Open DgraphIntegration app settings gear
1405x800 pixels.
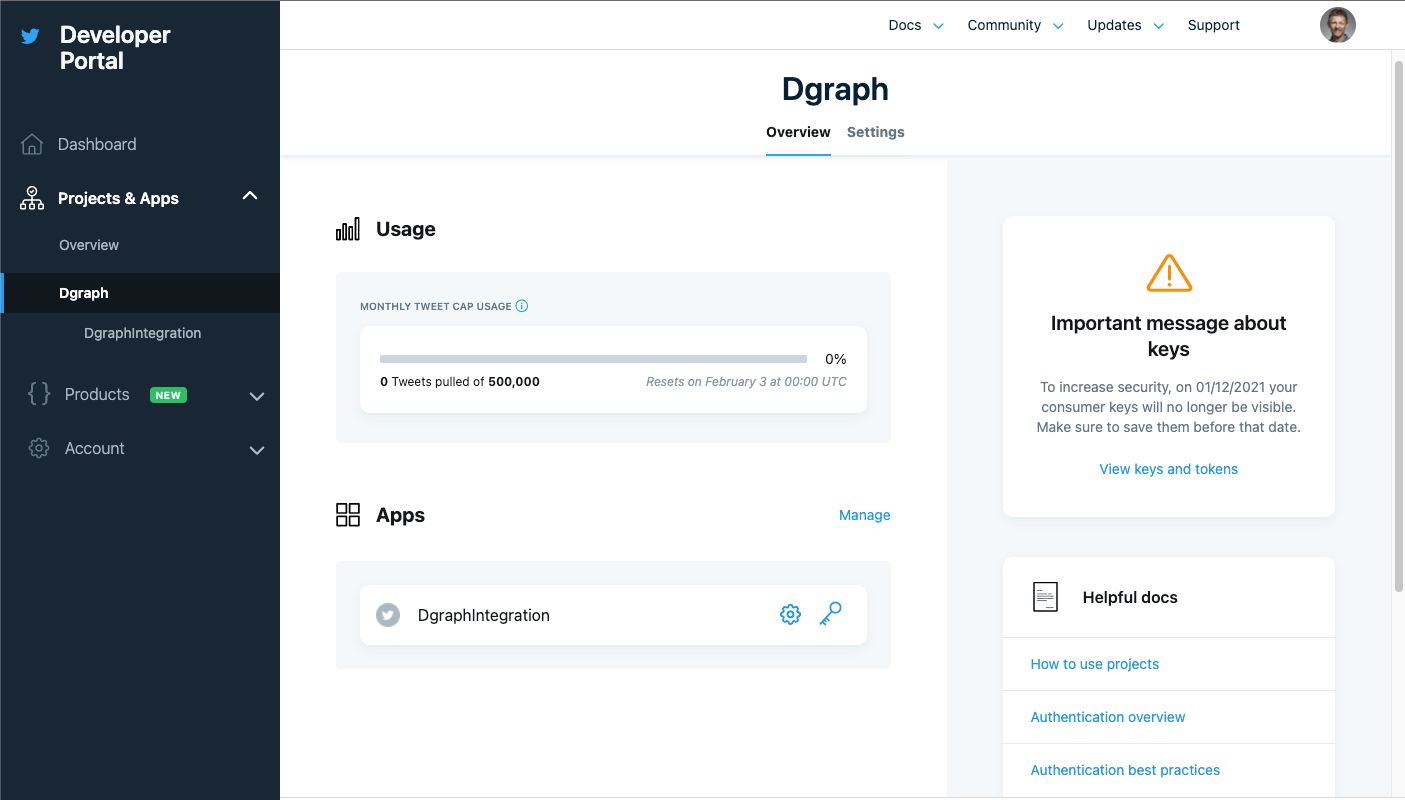790,615
